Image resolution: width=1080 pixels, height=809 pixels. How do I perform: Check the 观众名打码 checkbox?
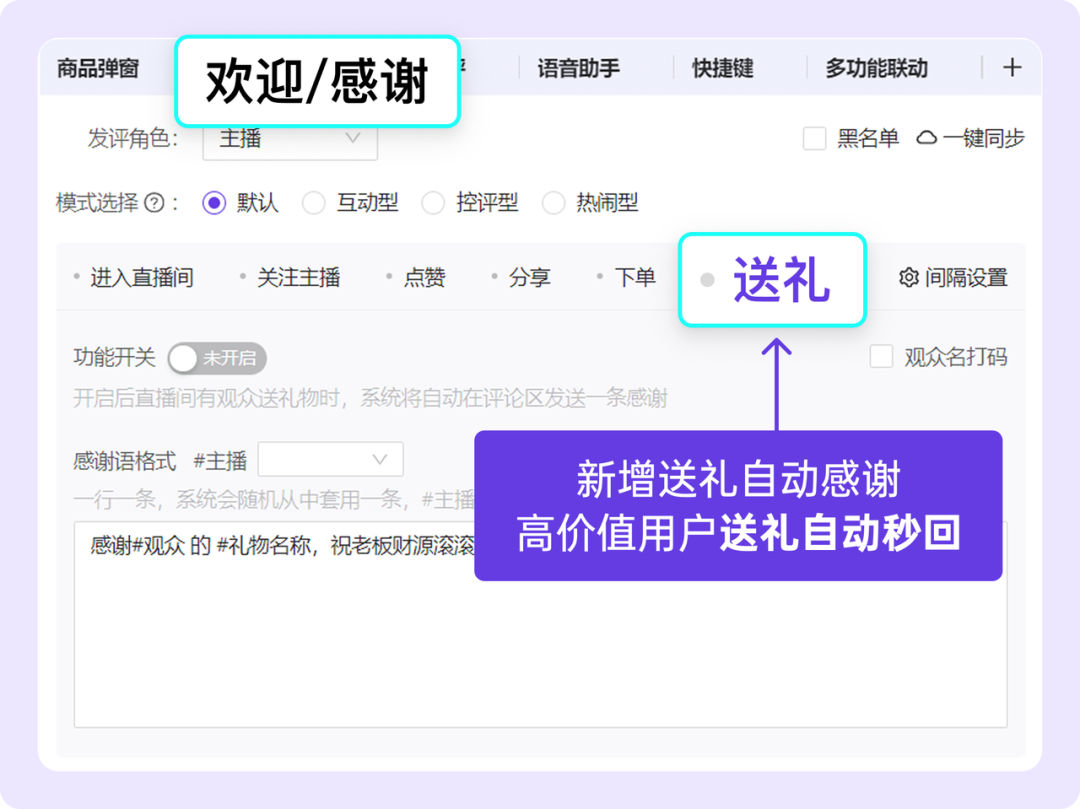click(881, 357)
